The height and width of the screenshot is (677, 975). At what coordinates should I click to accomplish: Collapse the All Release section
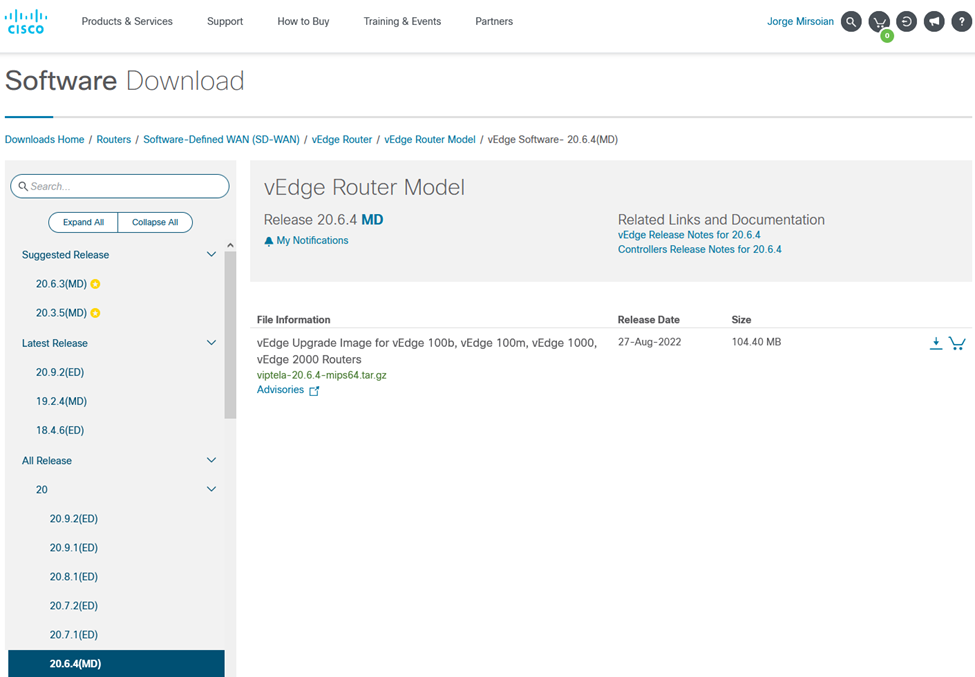[211, 460]
